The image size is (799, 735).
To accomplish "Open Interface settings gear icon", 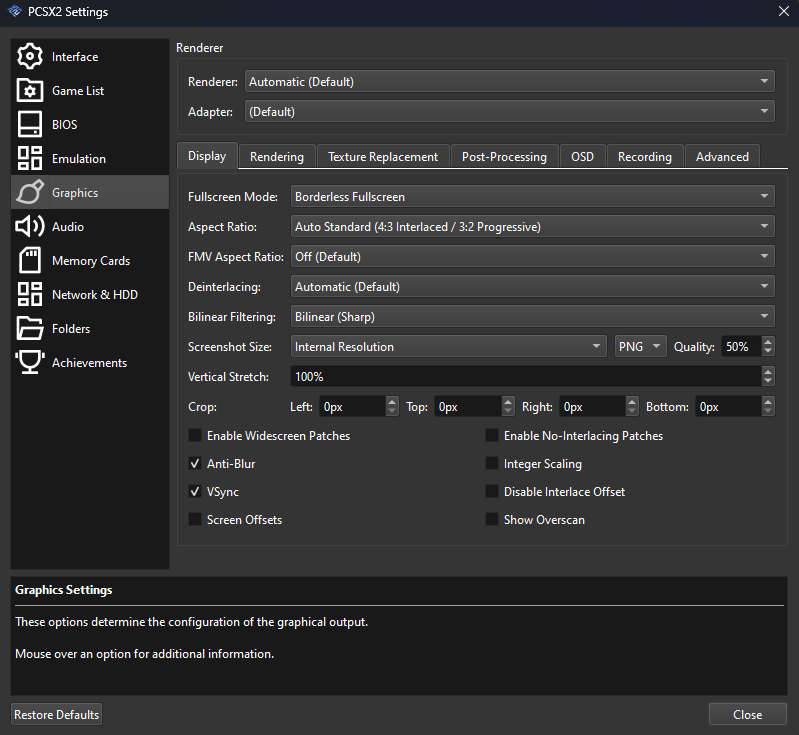I will [30, 56].
